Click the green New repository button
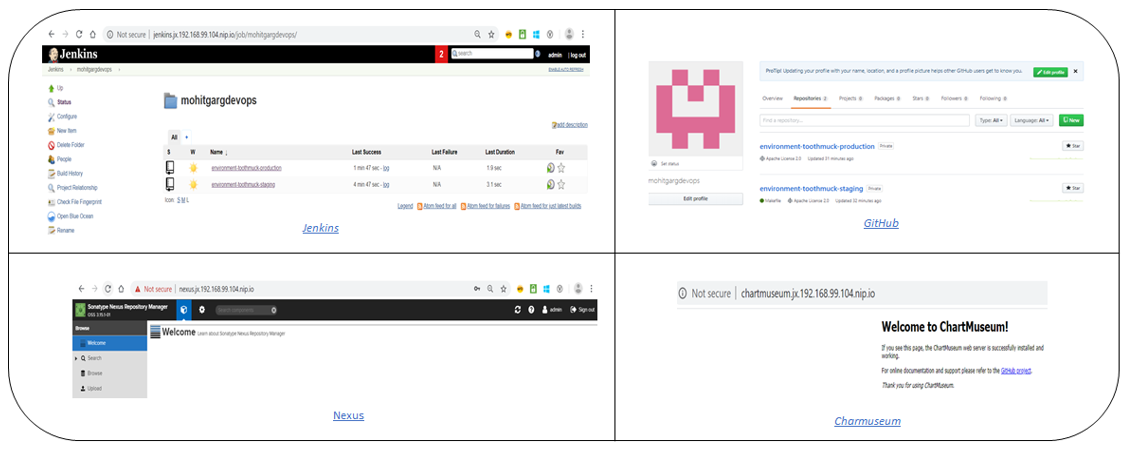This screenshot has height=449, width=1128. (1071, 120)
